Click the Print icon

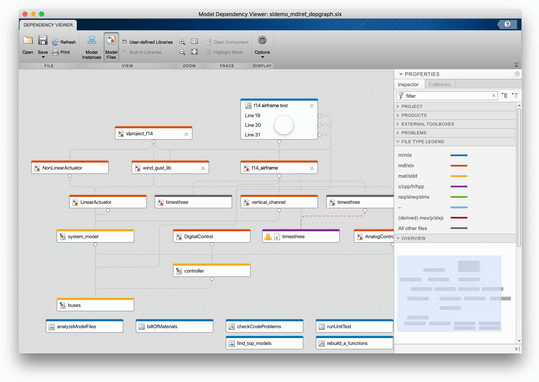point(61,52)
